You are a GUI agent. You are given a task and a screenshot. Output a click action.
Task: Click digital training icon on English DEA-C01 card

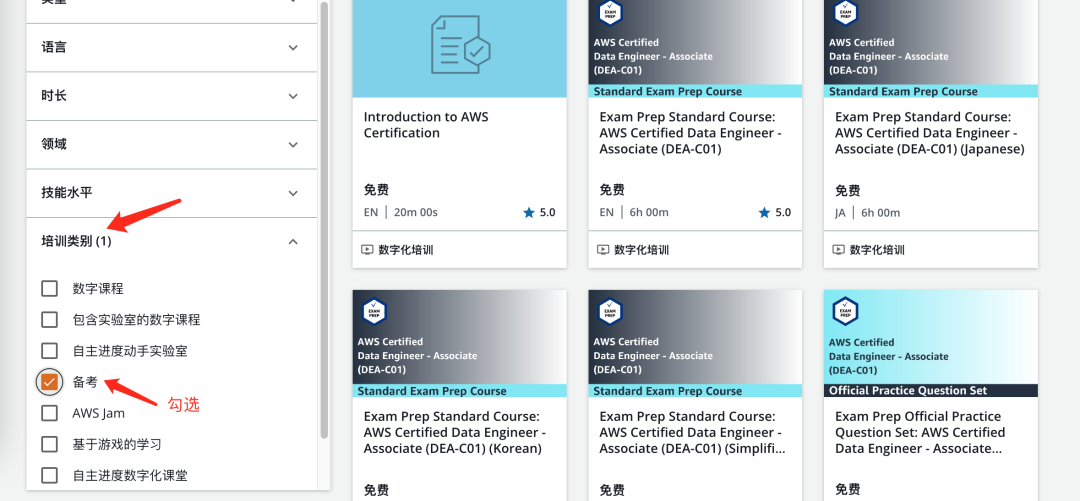603,249
